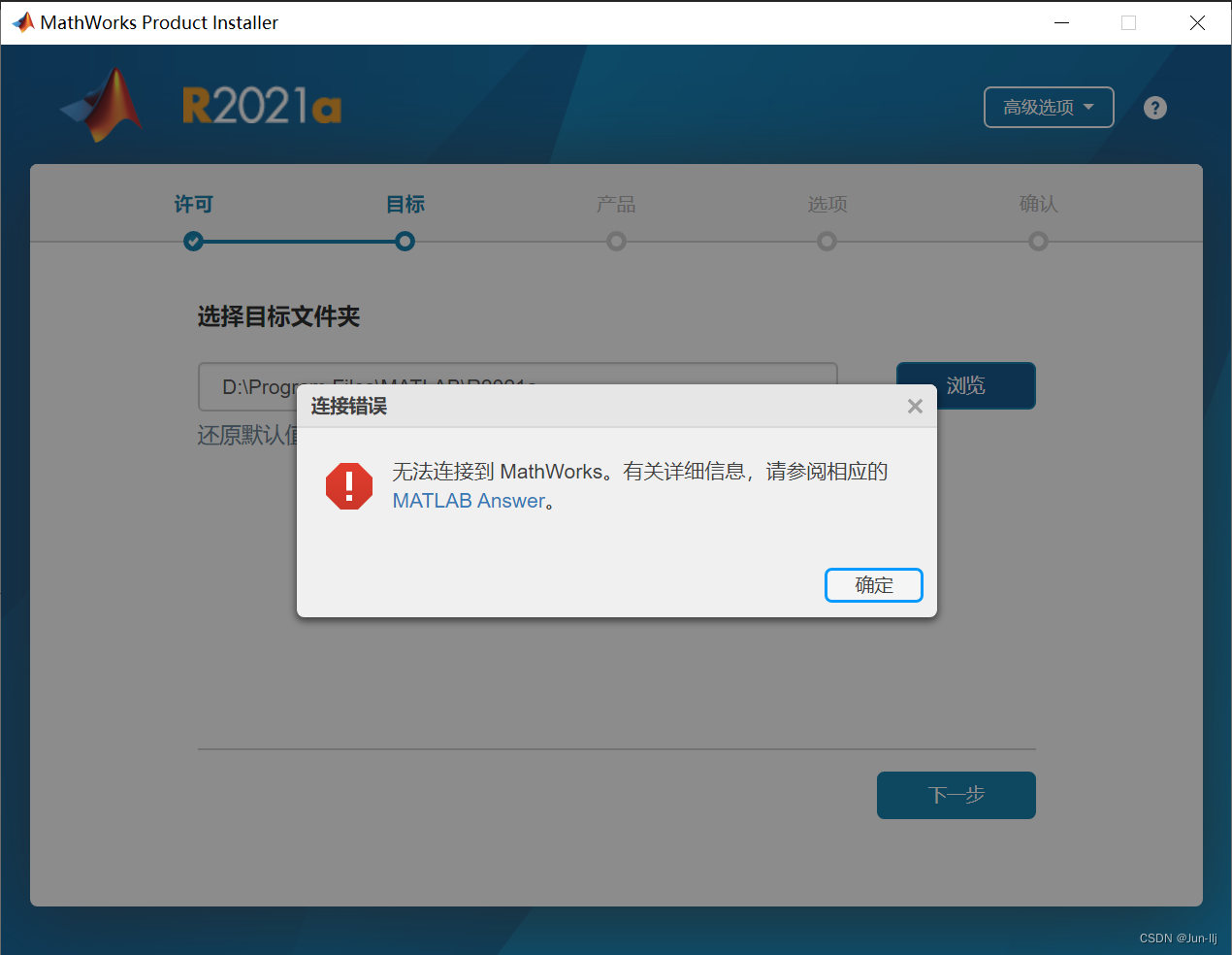Click the 确认 step circle marker

tap(1038, 241)
